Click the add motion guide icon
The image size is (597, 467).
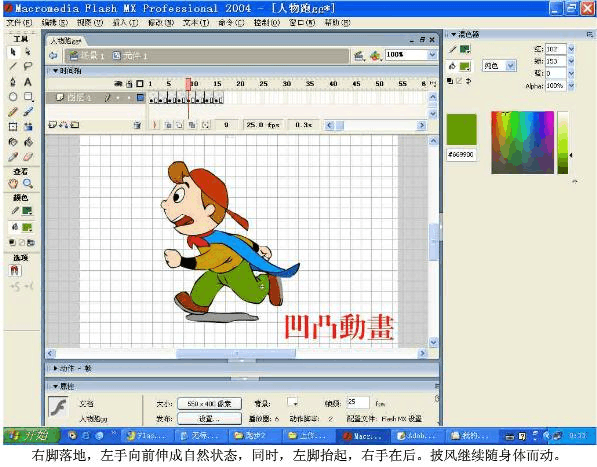click(64, 124)
